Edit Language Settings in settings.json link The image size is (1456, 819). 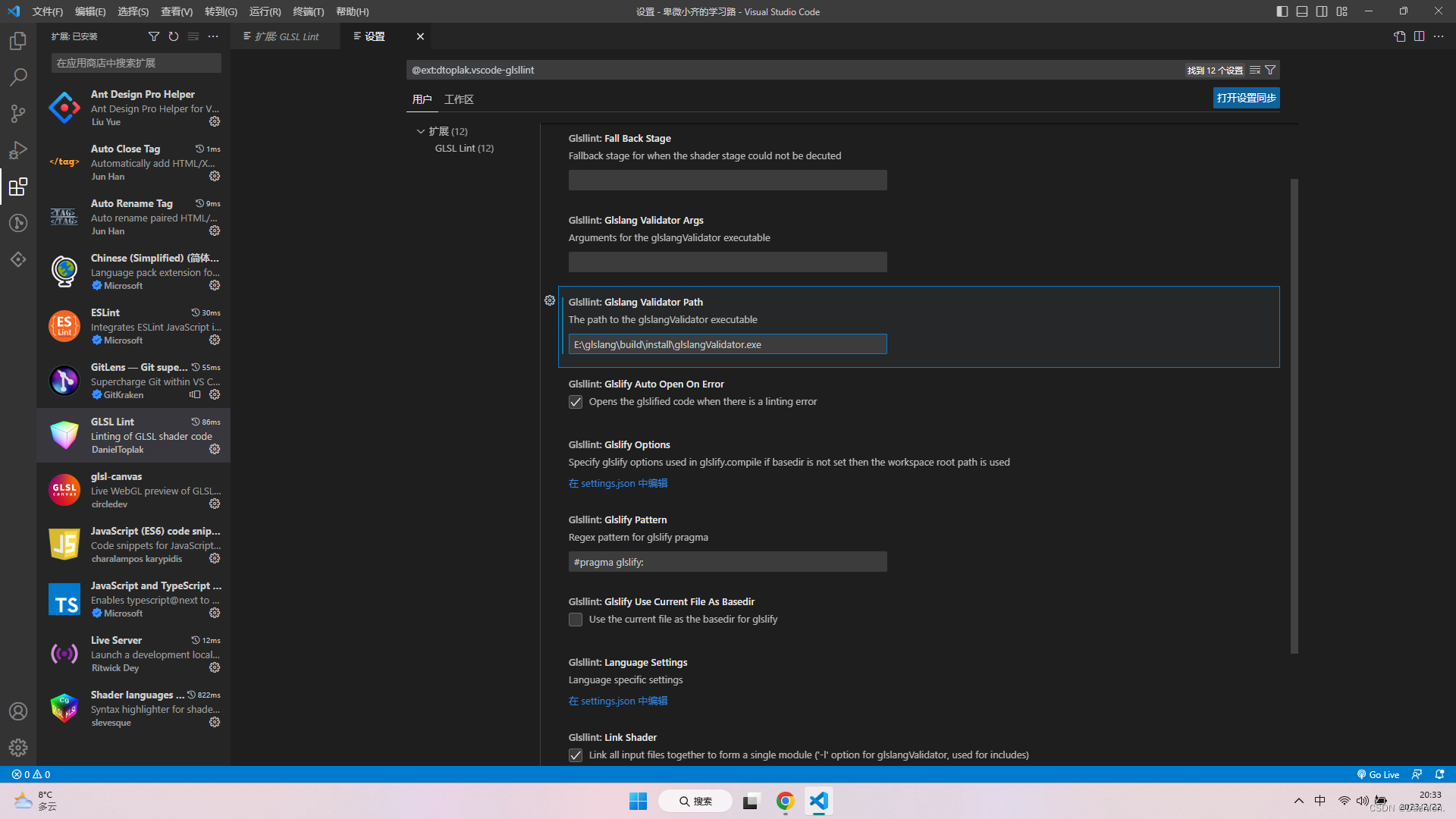click(618, 701)
